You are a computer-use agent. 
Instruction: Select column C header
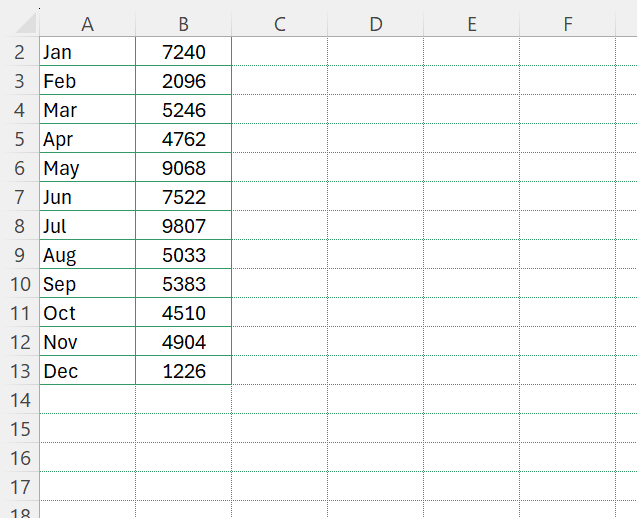click(x=280, y=24)
